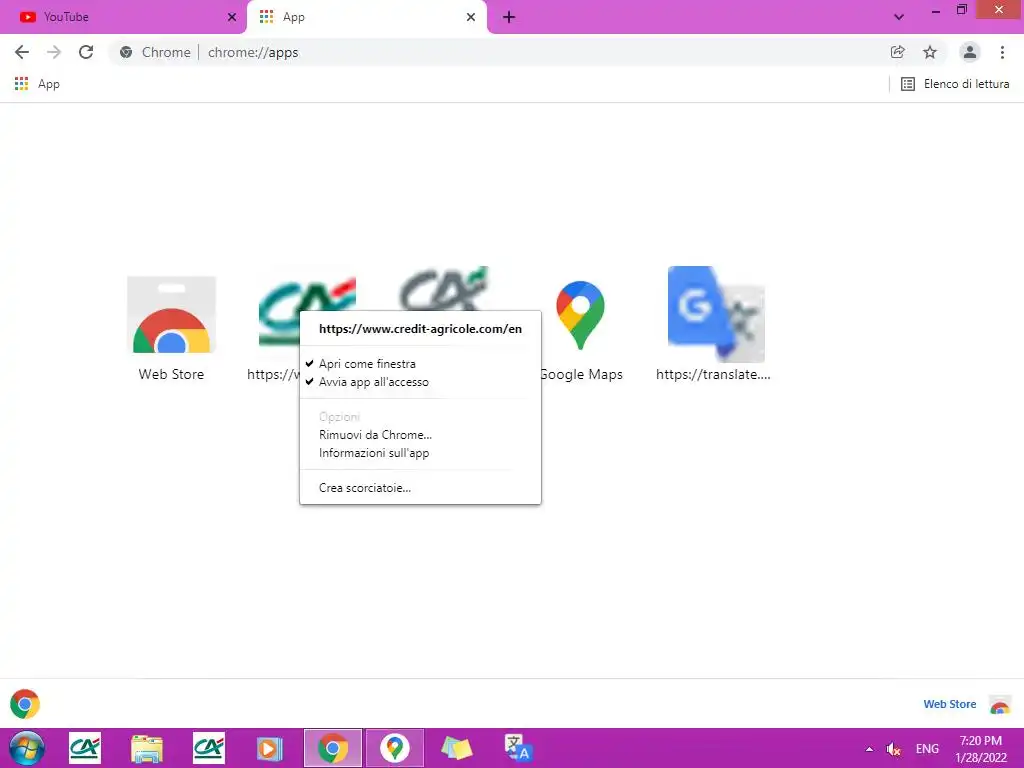This screenshot has height=768, width=1024.
Task: Change ENG input language in tray
Action: (927, 749)
